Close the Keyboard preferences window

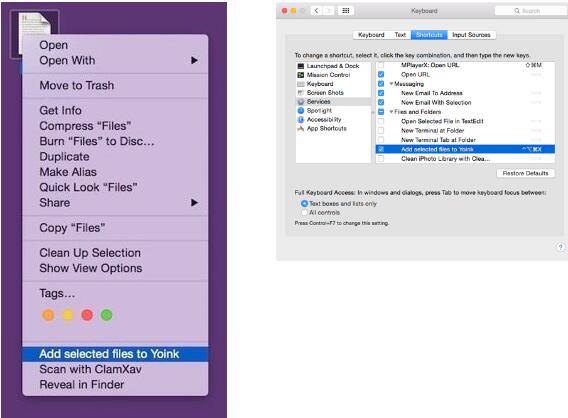coord(285,11)
